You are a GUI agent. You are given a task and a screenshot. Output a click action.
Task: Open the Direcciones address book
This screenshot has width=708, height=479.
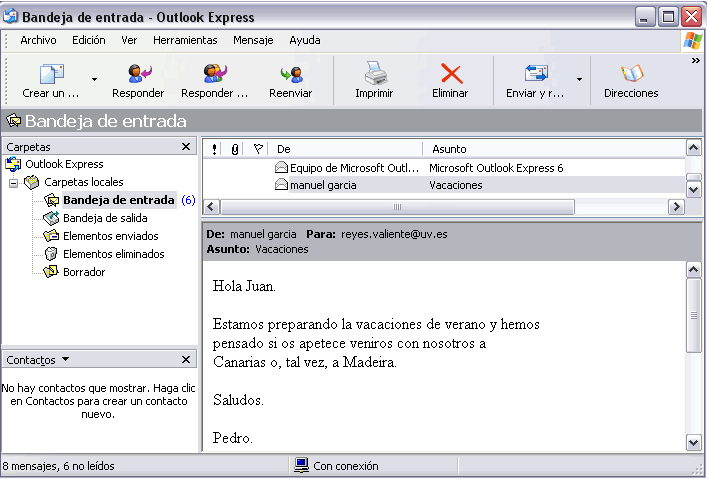[x=631, y=81]
